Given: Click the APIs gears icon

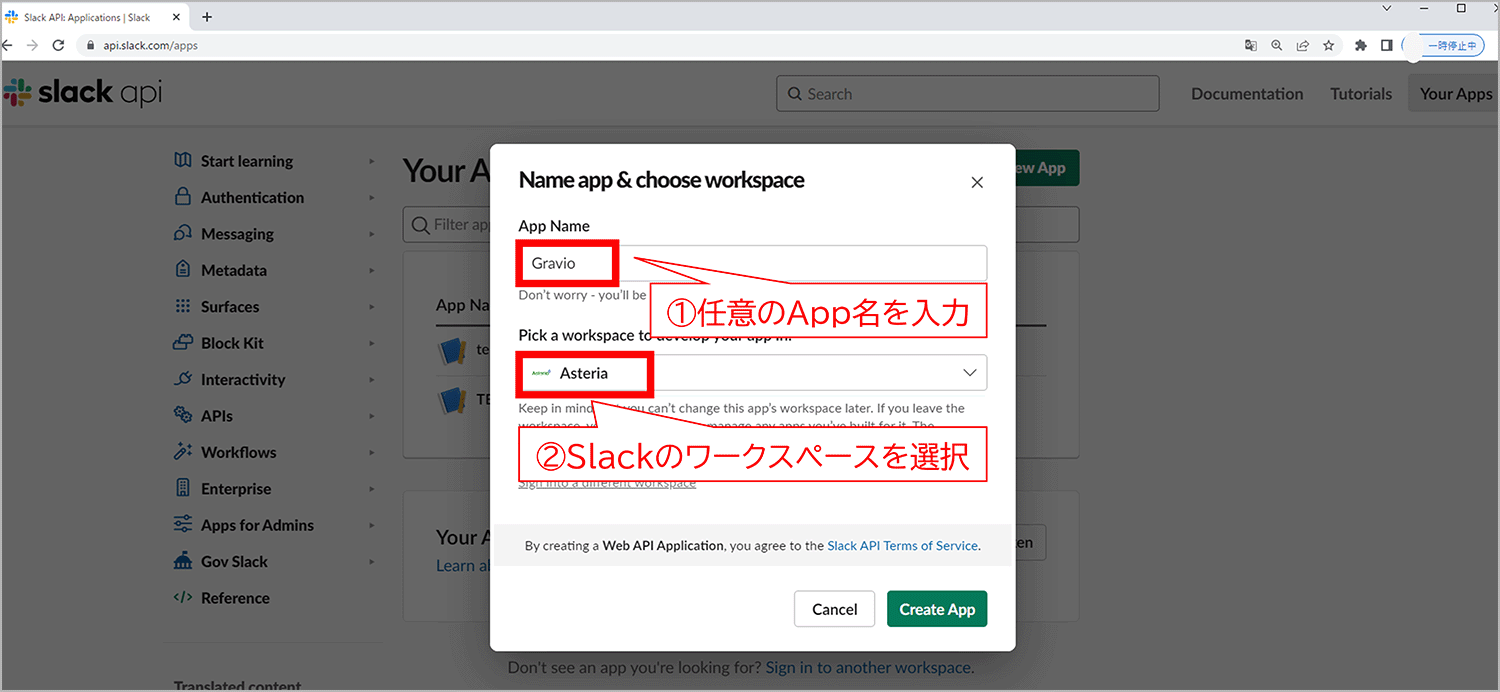Looking at the screenshot, I should click(183, 415).
